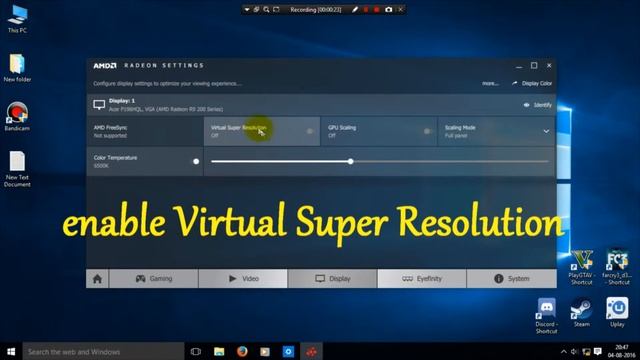
Task: Open the Gaming tab
Action: pos(153,279)
